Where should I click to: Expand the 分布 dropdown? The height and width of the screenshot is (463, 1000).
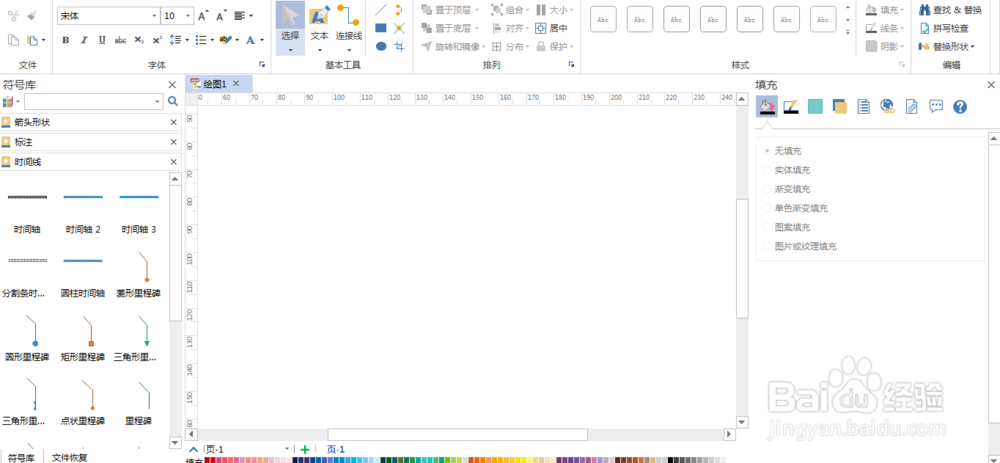tap(528, 47)
